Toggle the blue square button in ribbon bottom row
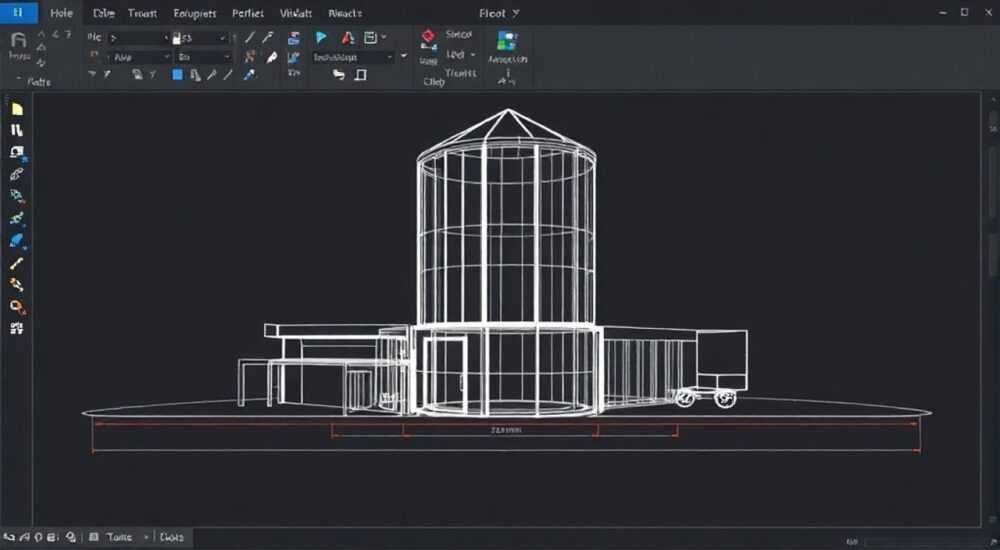This screenshot has width=1000, height=550. point(177,75)
